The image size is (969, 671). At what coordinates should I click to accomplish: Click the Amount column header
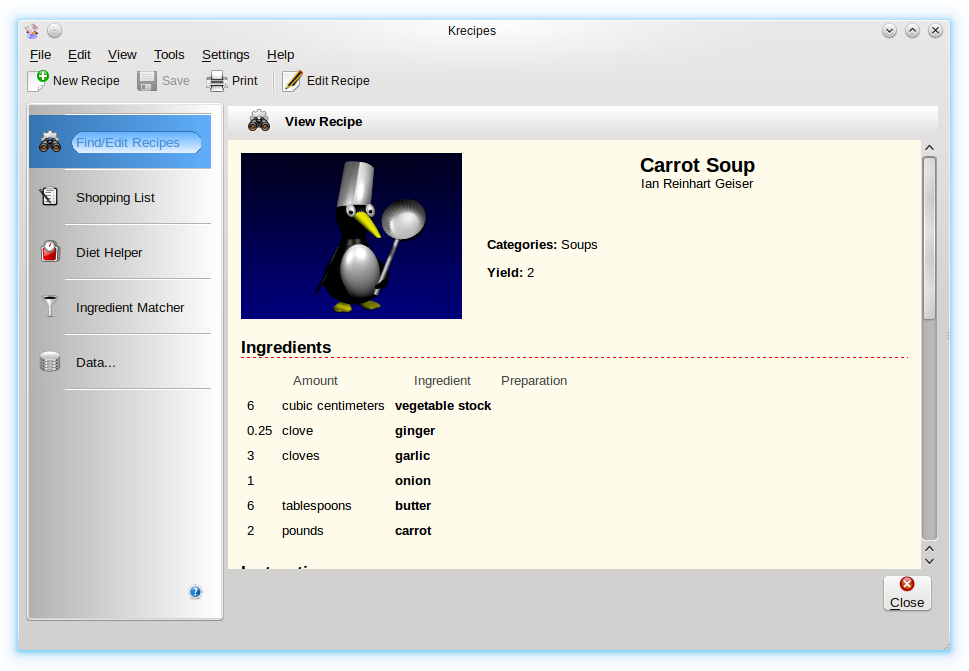point(315,381)
